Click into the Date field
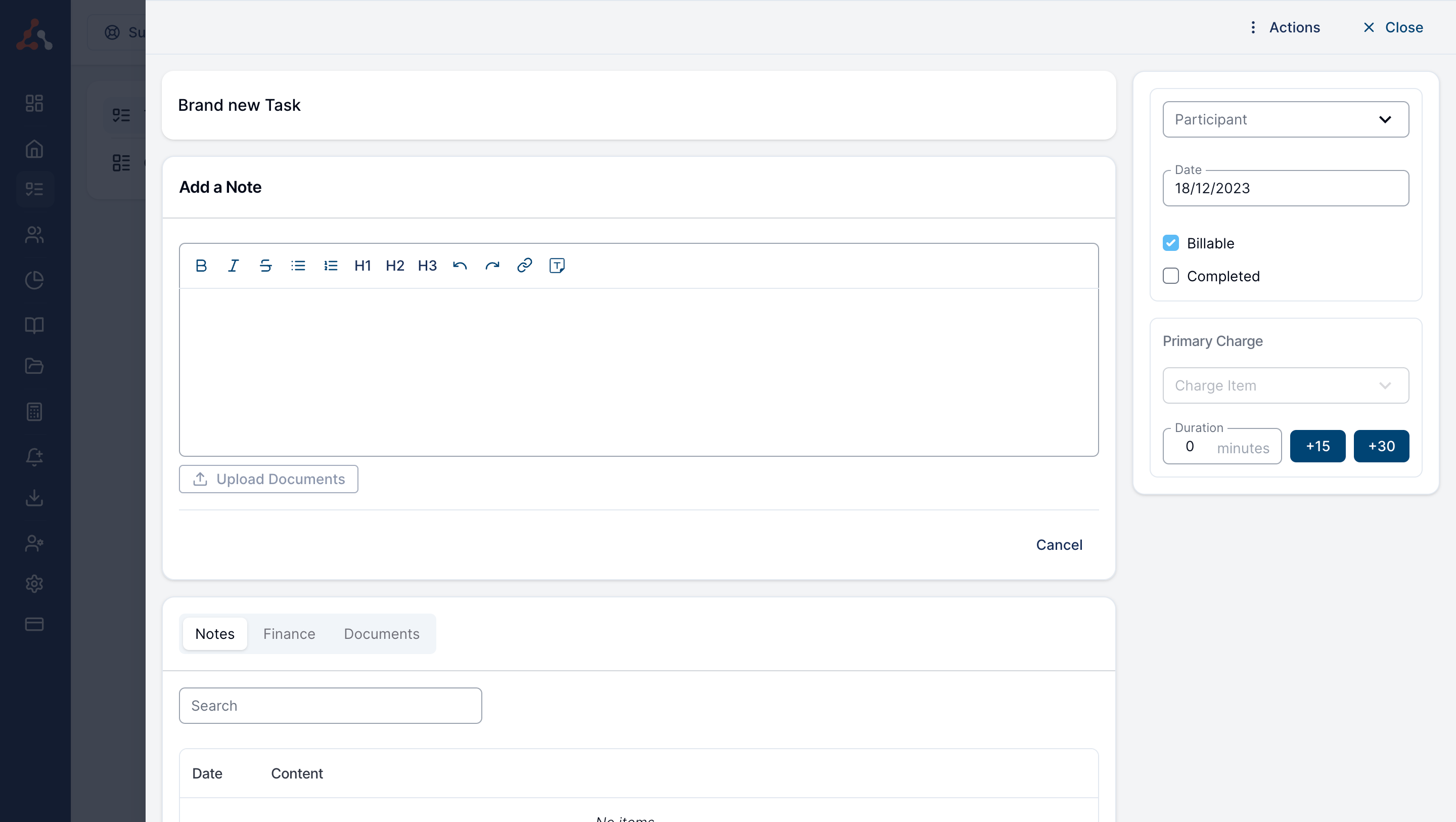 click(x=1285, y=188)
